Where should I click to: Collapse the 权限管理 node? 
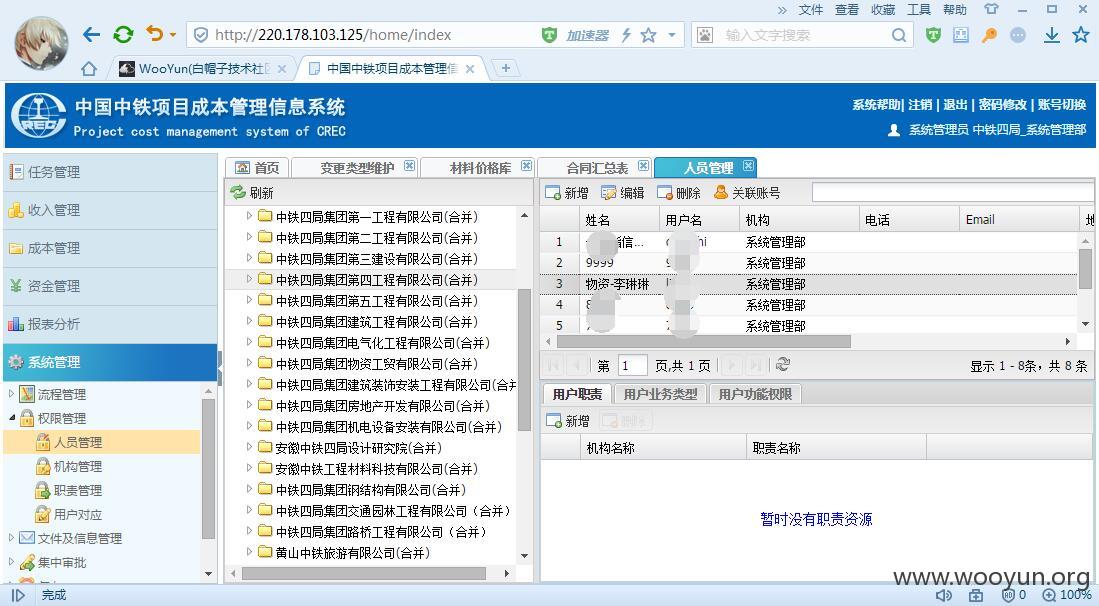pyautogui.click(x=11, y=418)
